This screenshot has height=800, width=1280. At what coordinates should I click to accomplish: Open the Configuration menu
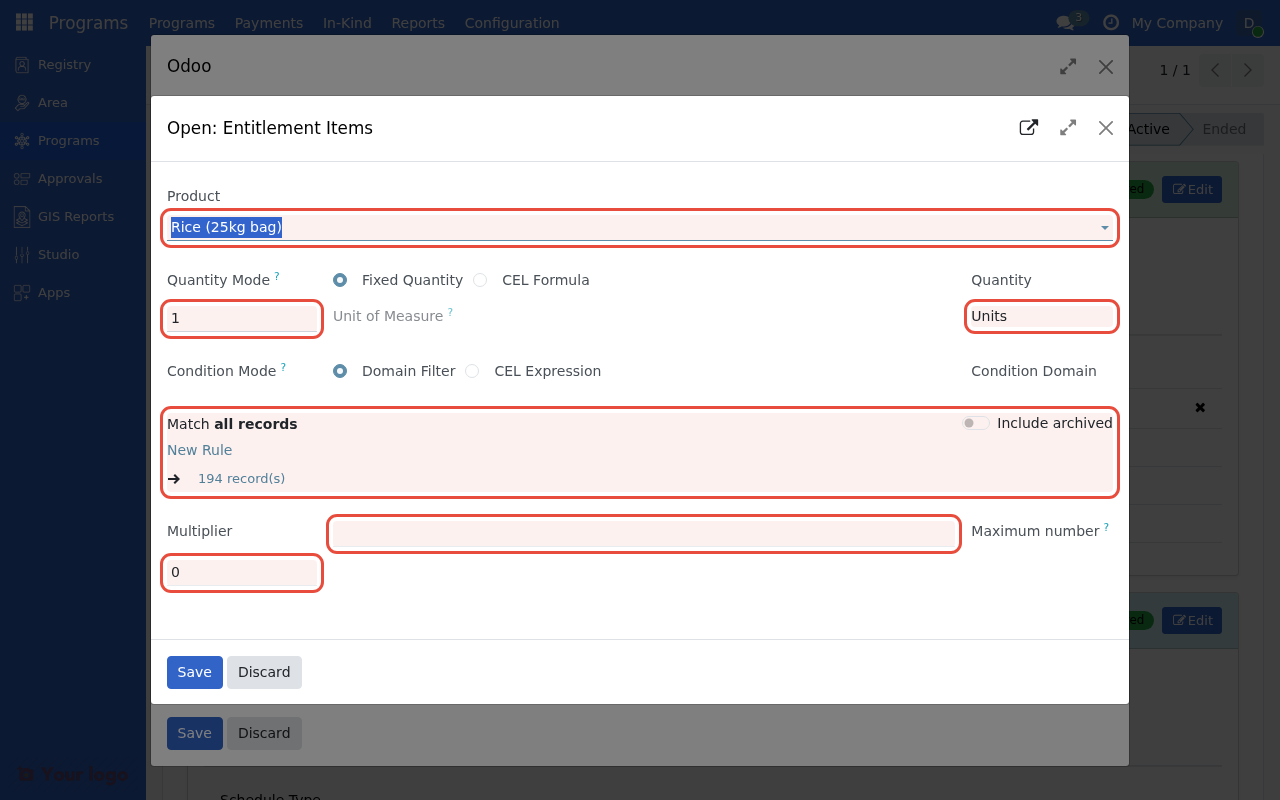(511, 22)
